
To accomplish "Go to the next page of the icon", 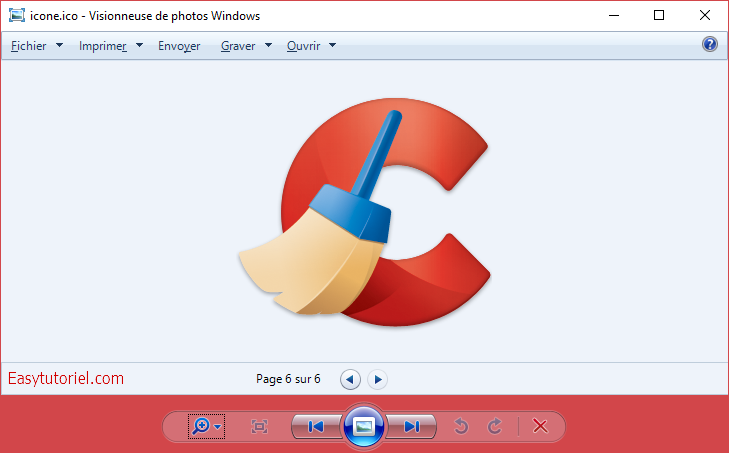I will [378, 380].
